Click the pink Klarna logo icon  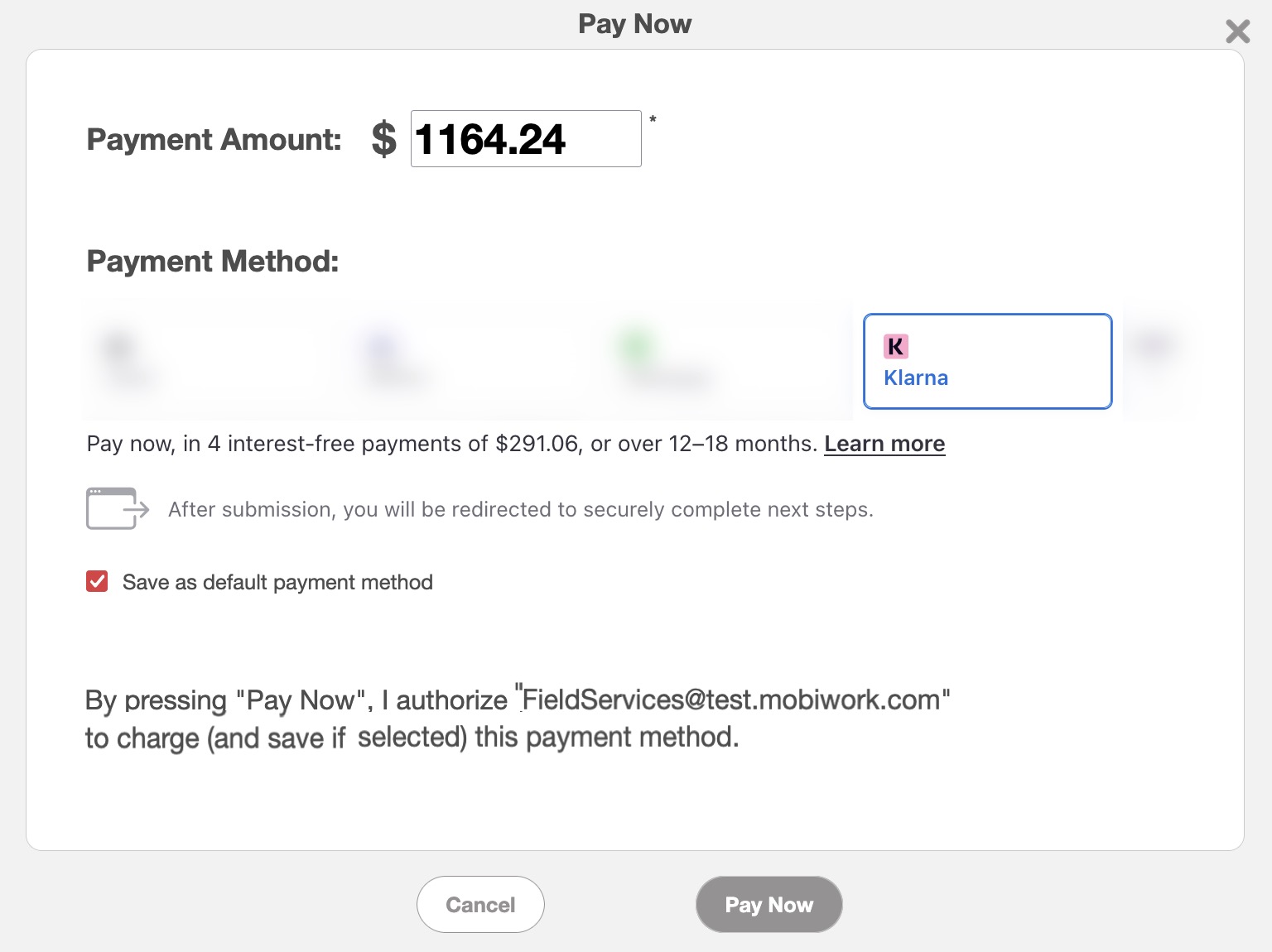point(895,346)
